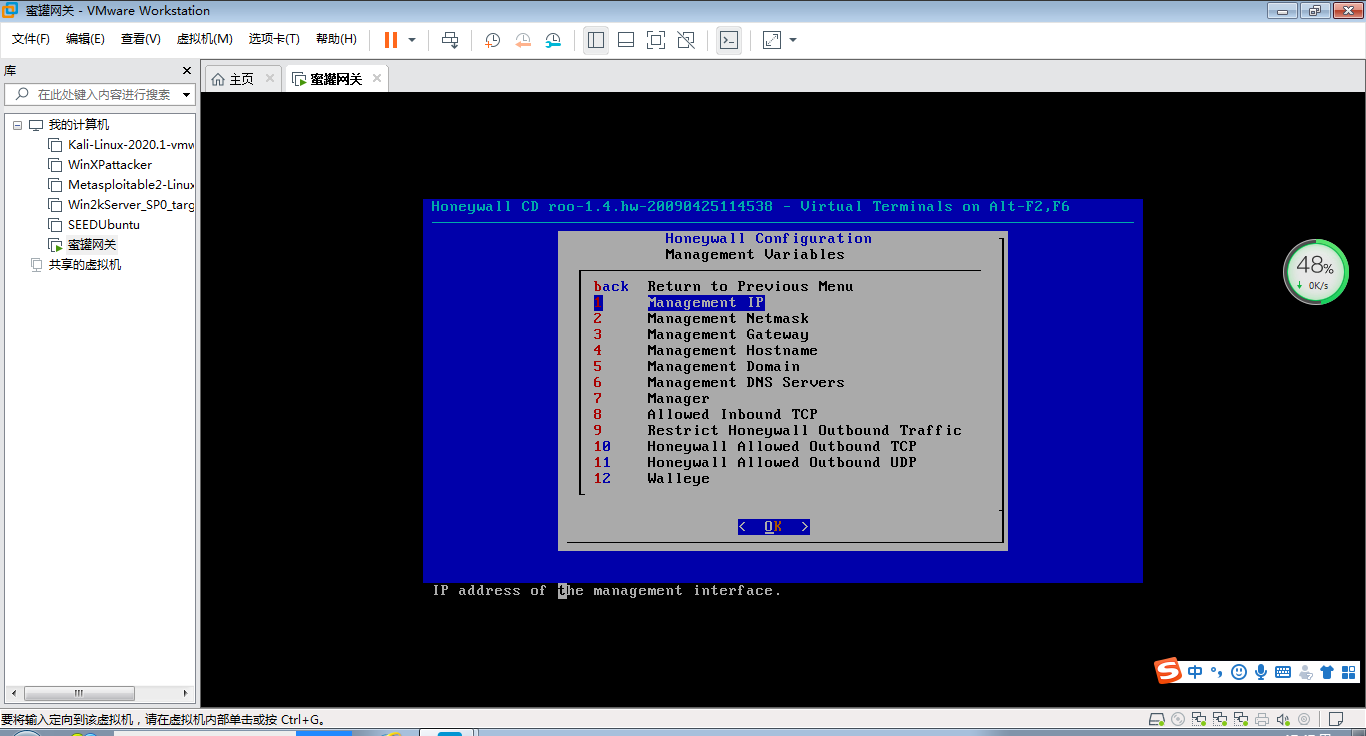Open the 选项卡(T) menu
The width and height of the screenshot is (1366, 736).
[275, 39]
